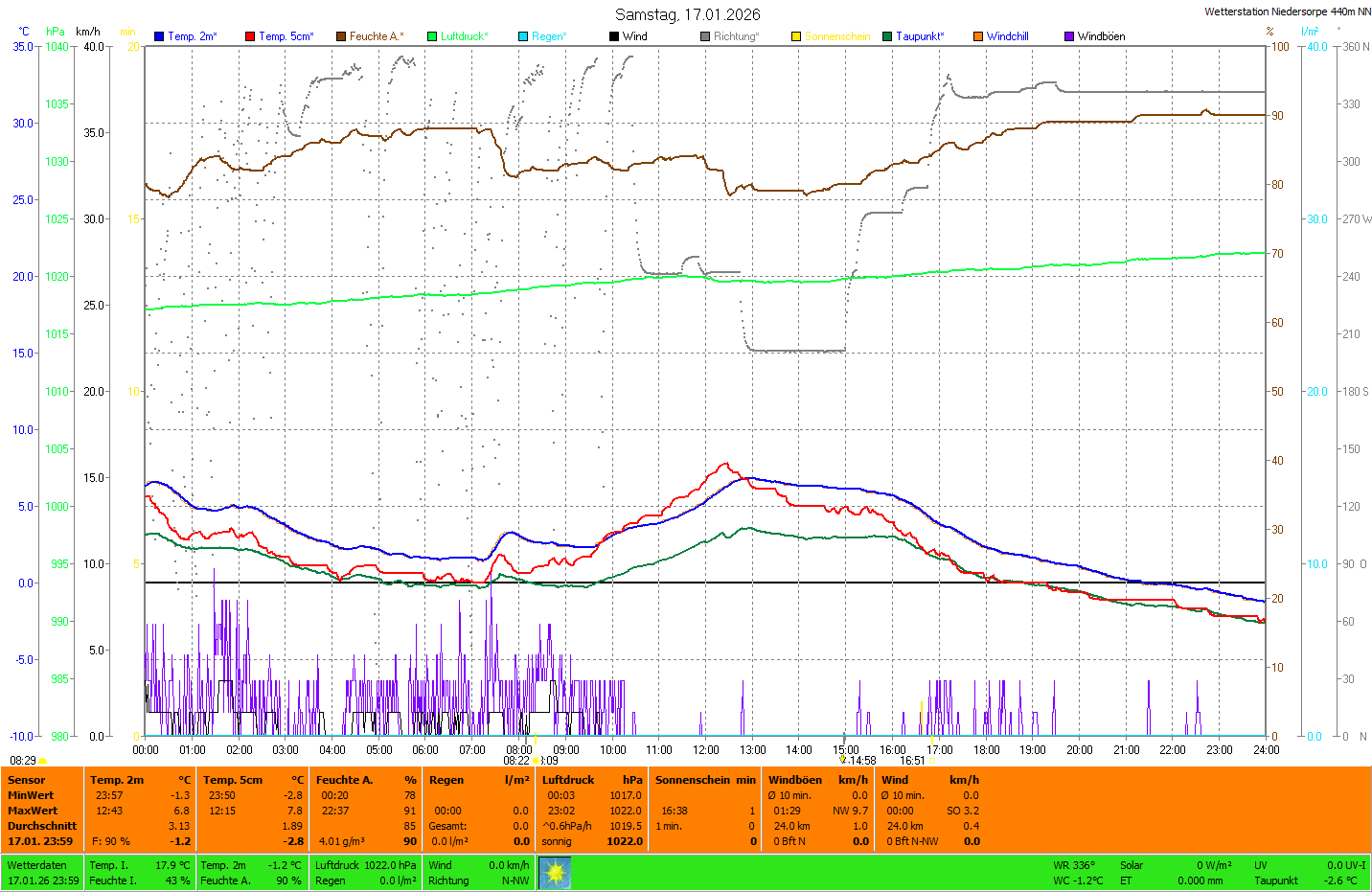Click the Wetterdaten cell in the green bar
Image resolution: width=1372 pixels, height=892 pixels.
coord(37,865)
